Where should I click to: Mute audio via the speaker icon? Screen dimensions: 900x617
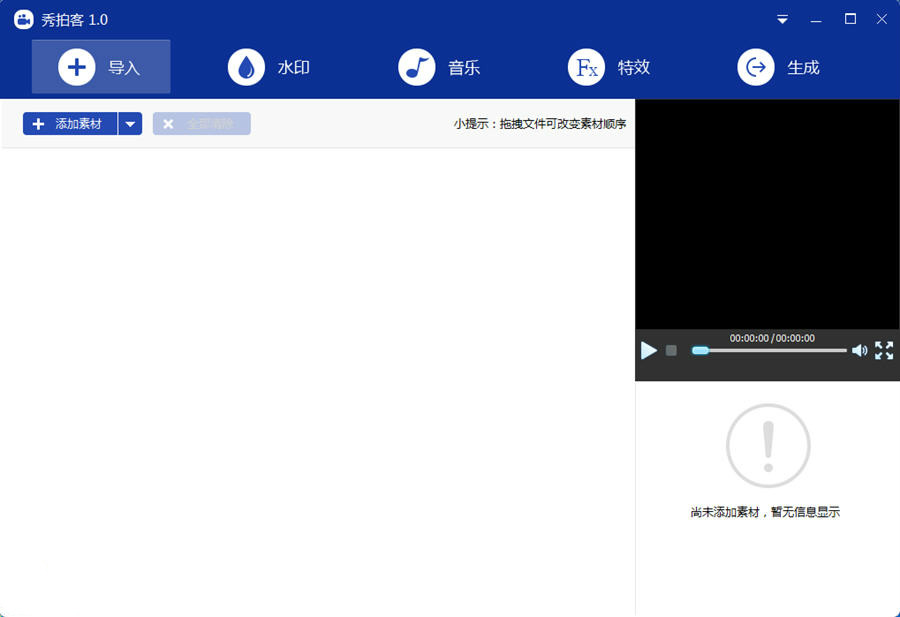(x=860, y=351)
